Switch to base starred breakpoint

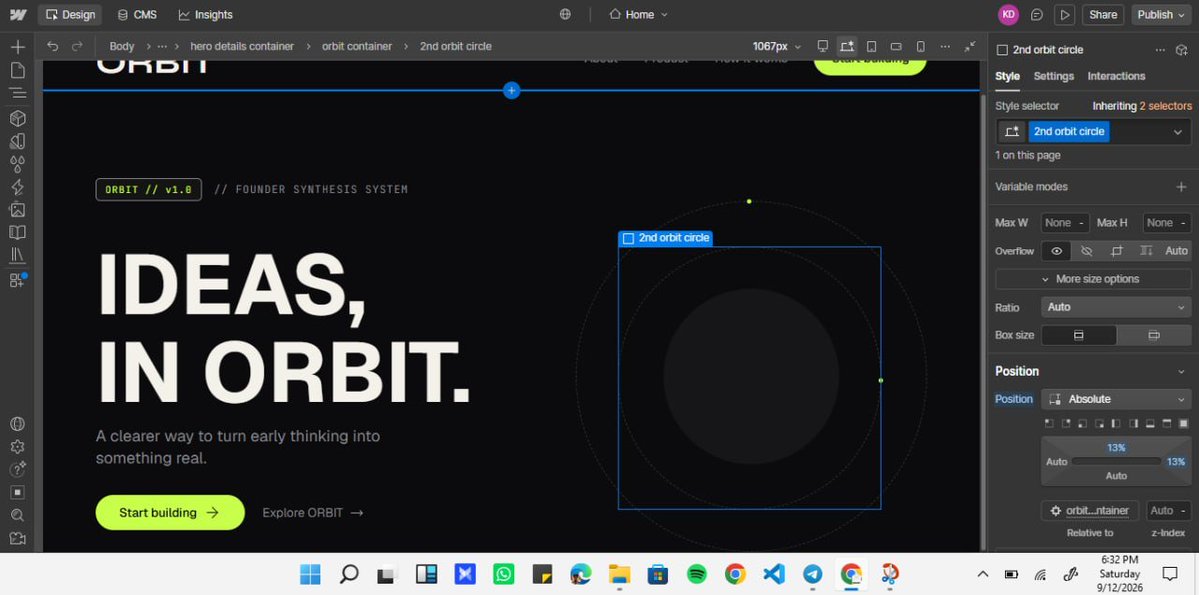point(846,46)
